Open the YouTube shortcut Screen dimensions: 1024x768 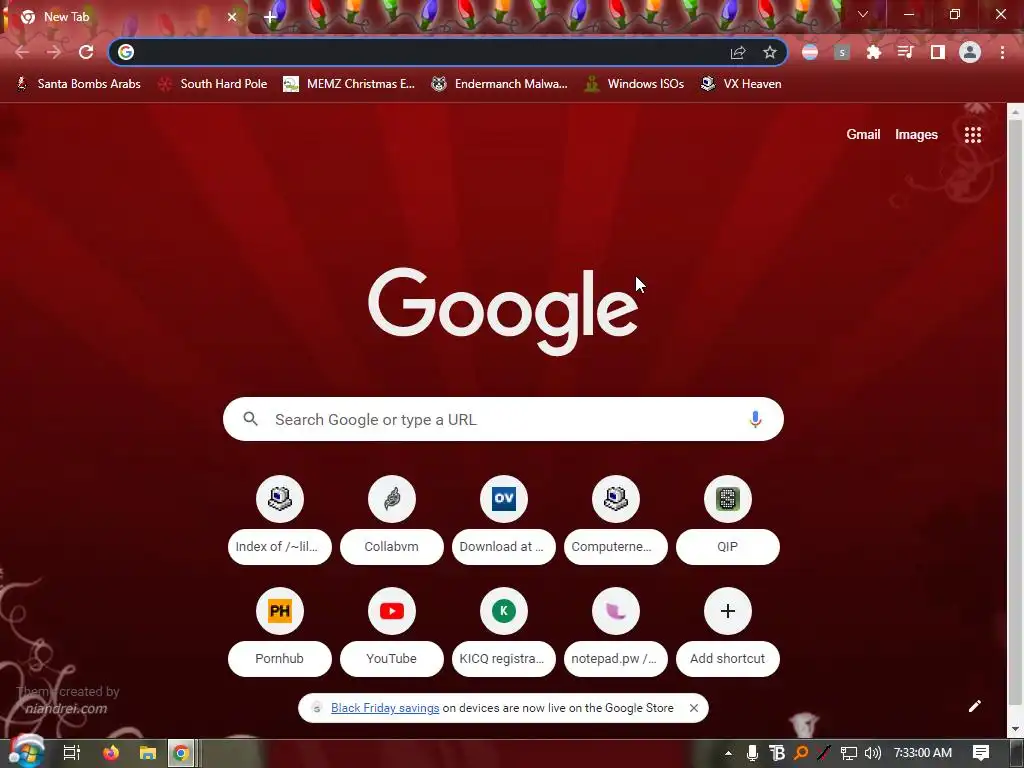coord(392,632)
